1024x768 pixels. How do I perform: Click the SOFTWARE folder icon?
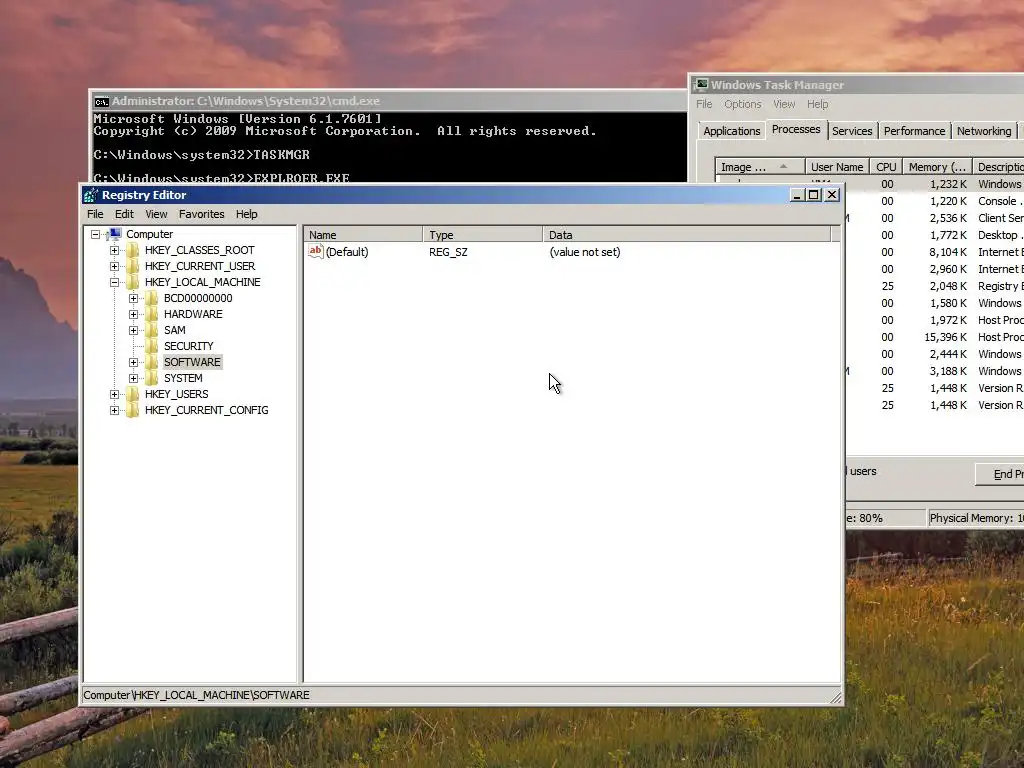(x=152, y=362)
